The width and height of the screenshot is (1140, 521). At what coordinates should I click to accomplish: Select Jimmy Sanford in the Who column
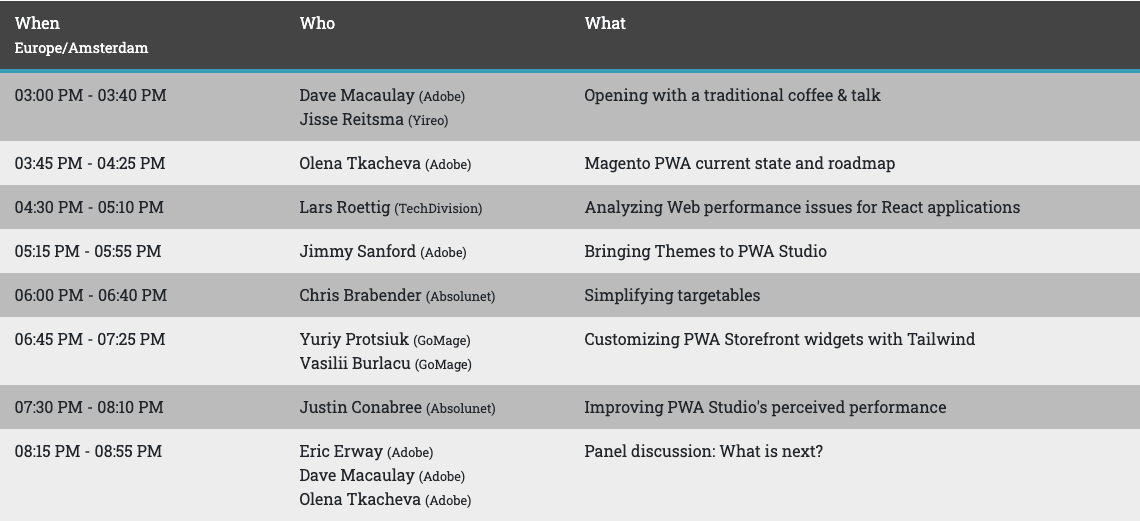pos(357,251)
